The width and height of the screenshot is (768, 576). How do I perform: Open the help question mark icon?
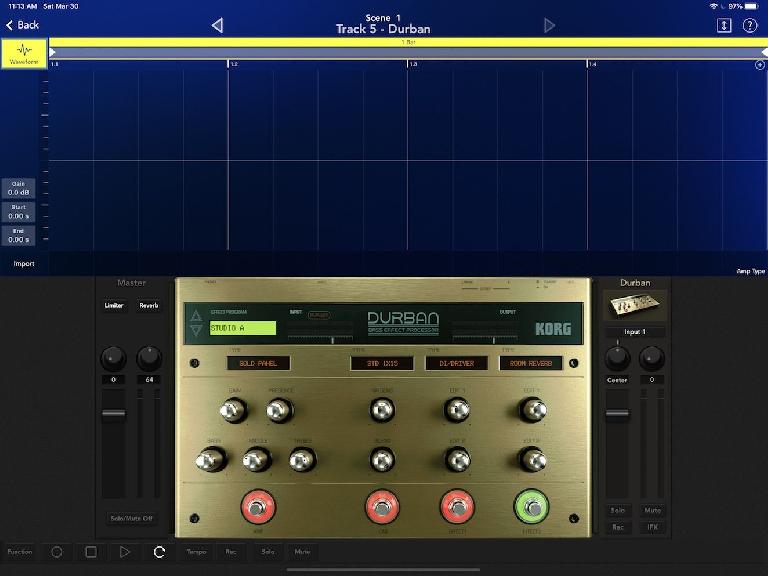(x=750, y=25)
